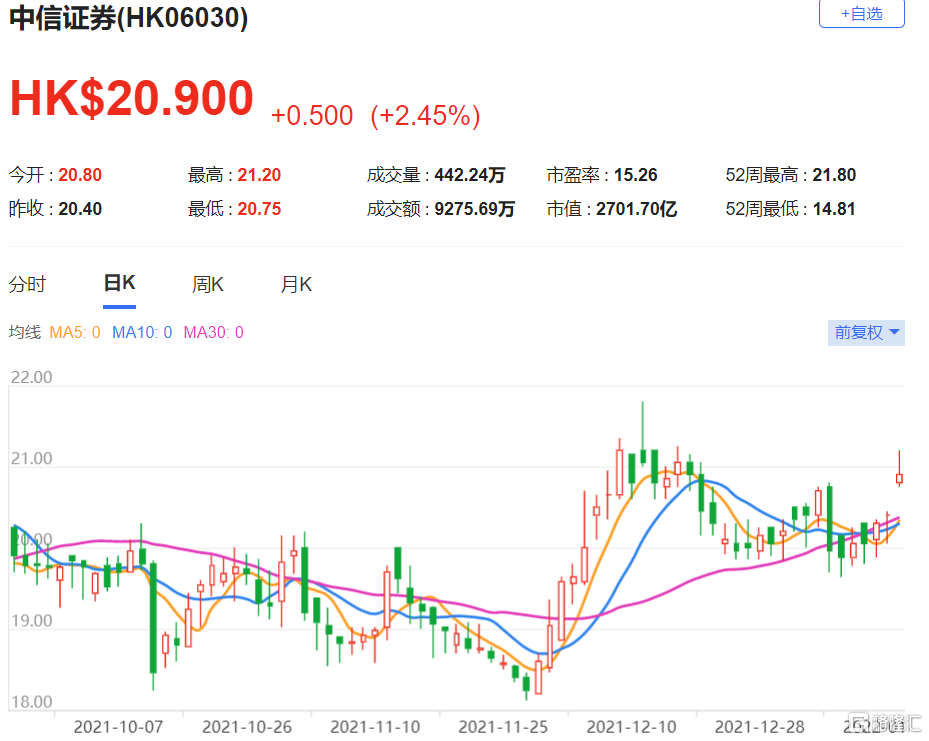The height and width of the screenshot is (741, 929).
Task: Switch to the 月K monthly view
Action: [295, 284]
